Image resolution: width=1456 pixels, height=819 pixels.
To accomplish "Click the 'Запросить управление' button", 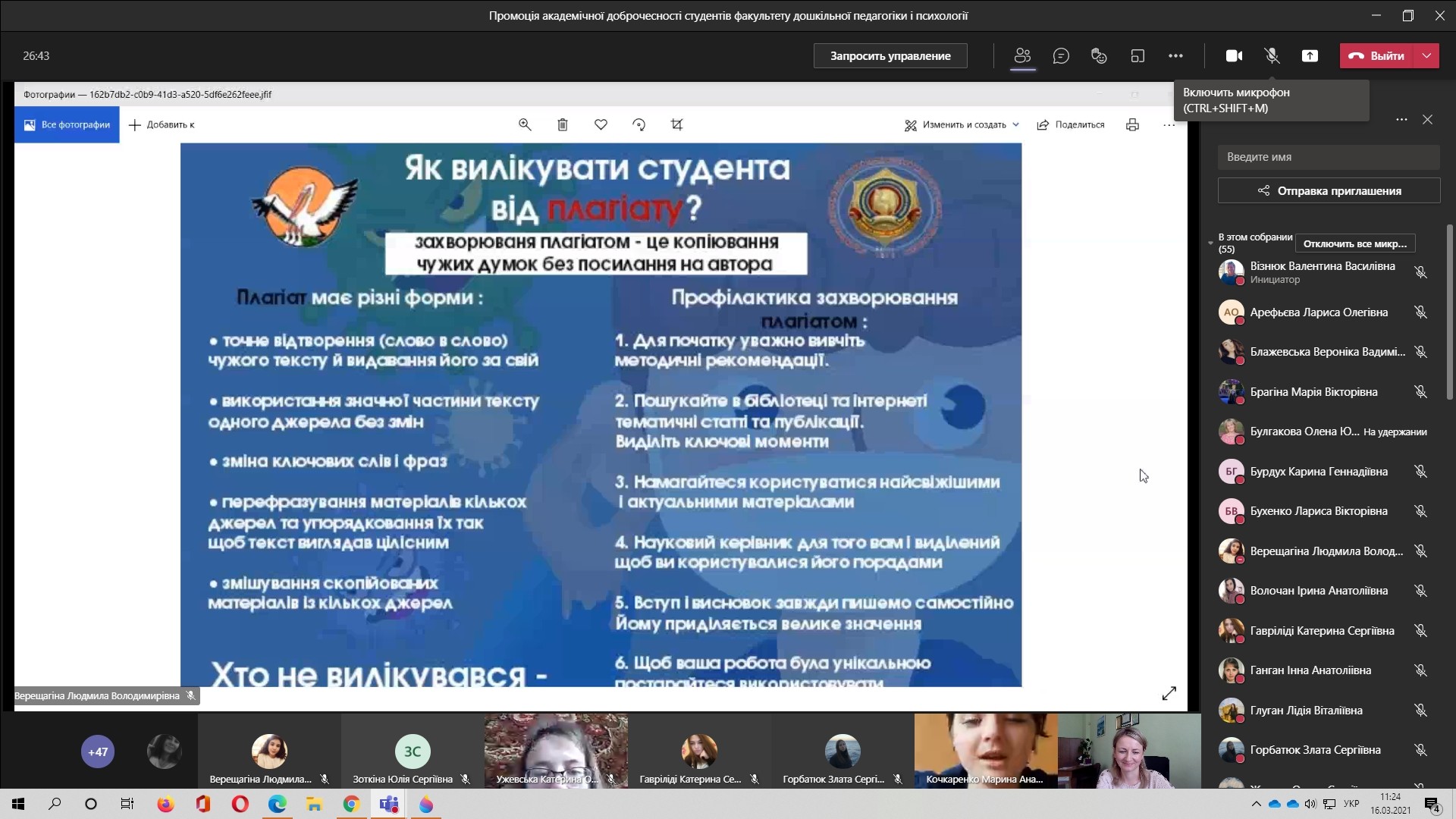I will (890, 55).
